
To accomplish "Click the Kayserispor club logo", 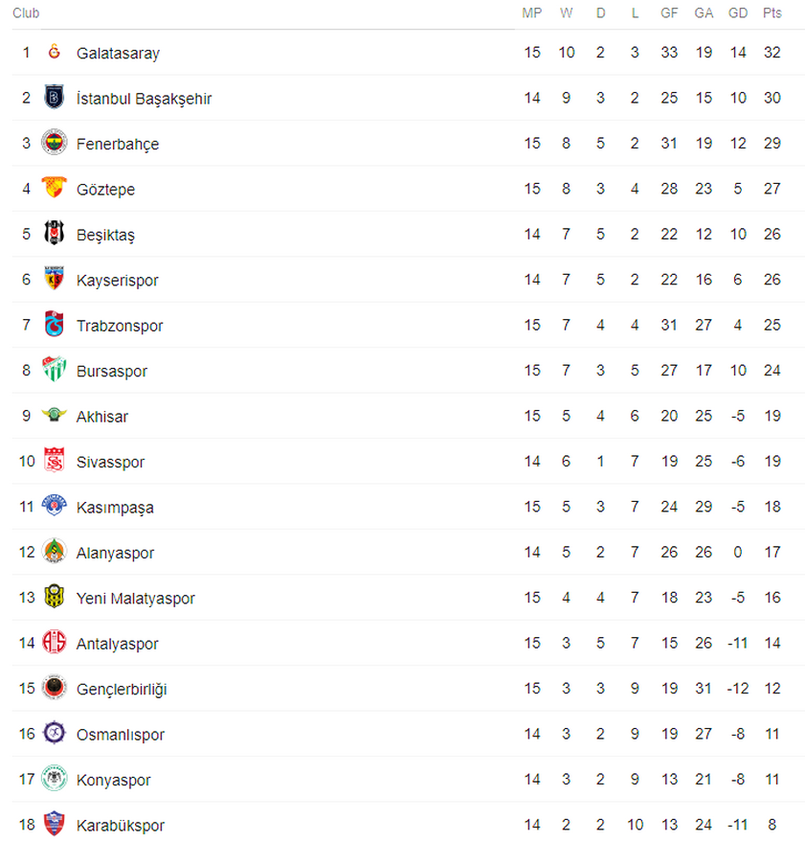I will [54, 278].
